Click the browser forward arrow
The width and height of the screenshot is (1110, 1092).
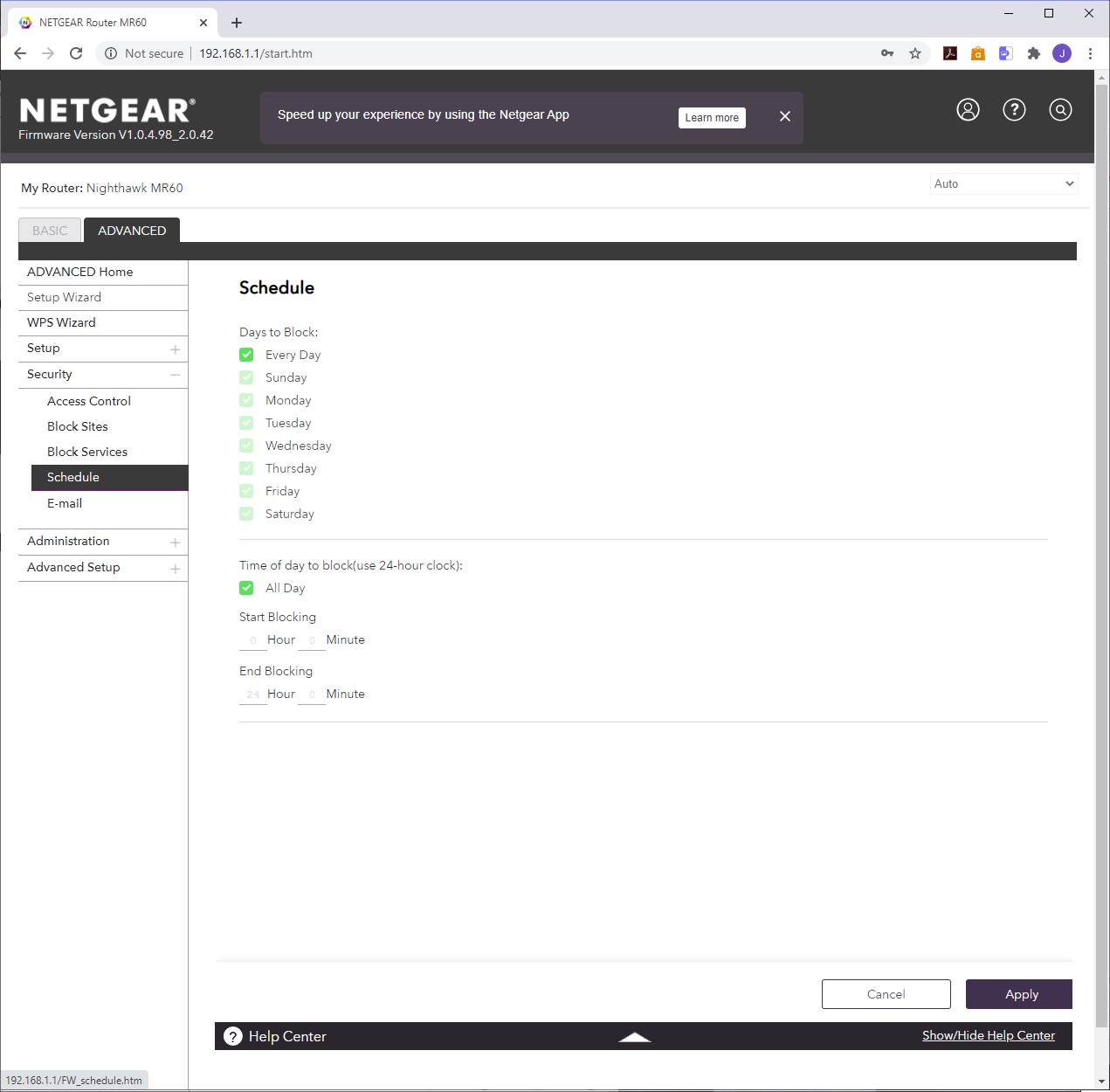tap(48, 53)
